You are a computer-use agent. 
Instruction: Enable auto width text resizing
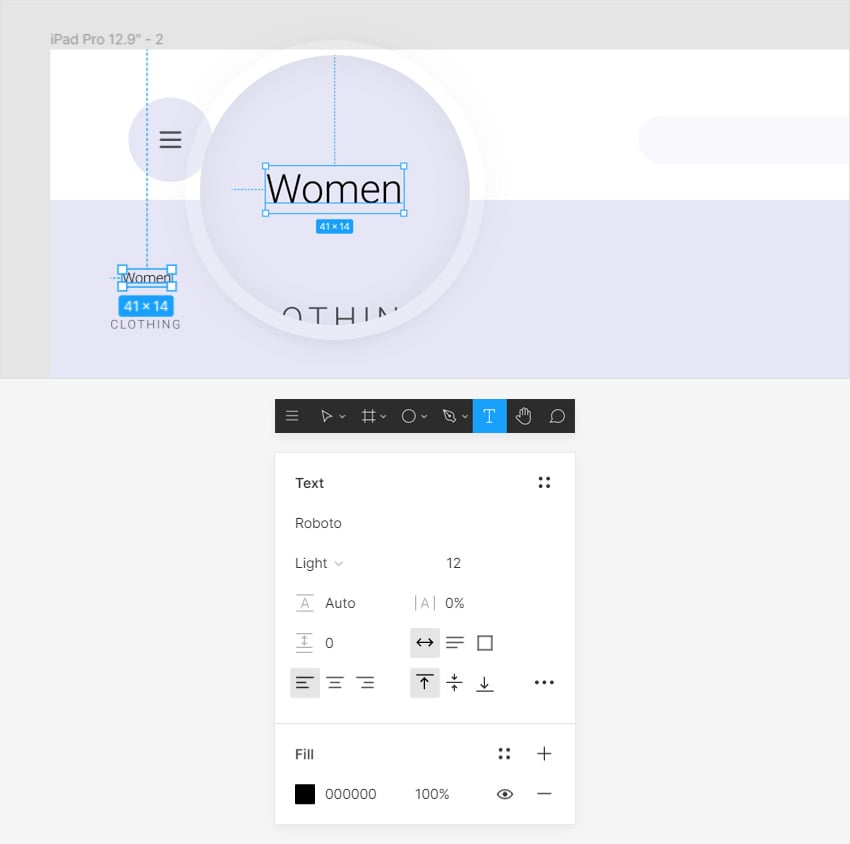[x=424, y=643]
